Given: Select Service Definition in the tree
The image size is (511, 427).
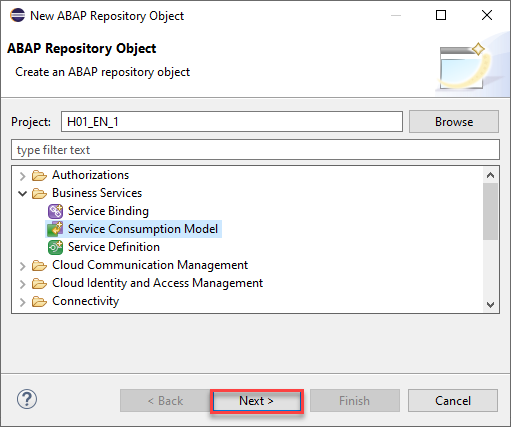Looking at the screenshot, I should [x=114, y=247].
